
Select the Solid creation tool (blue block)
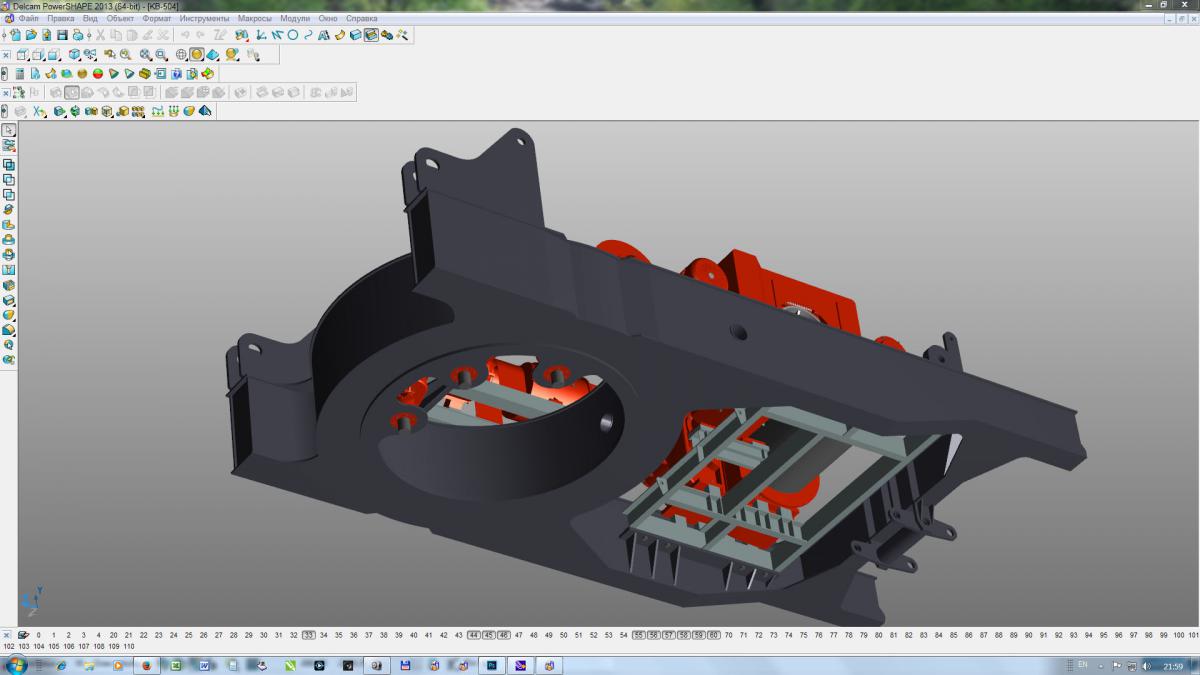[355, 35]
